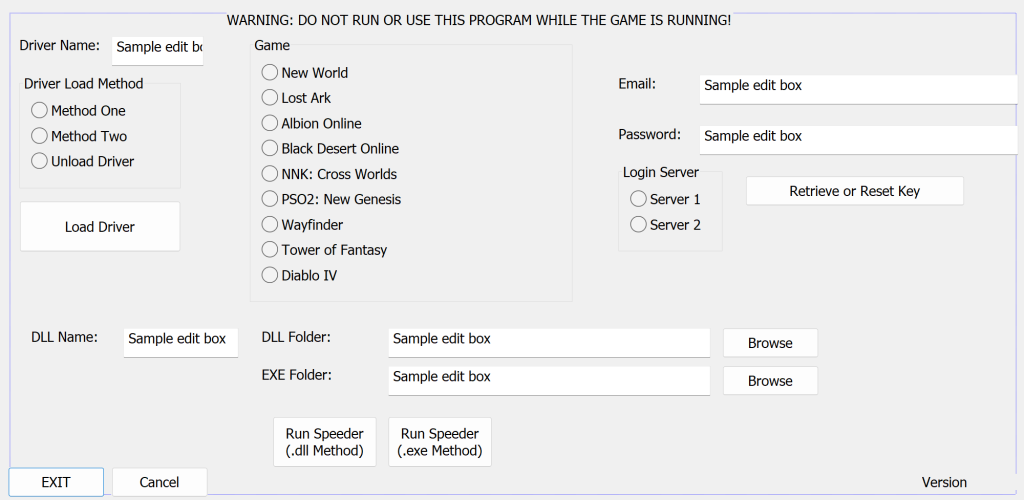Focus the Password input field
The width and height of the screenshot is (1024, 500).
[859, 140]
